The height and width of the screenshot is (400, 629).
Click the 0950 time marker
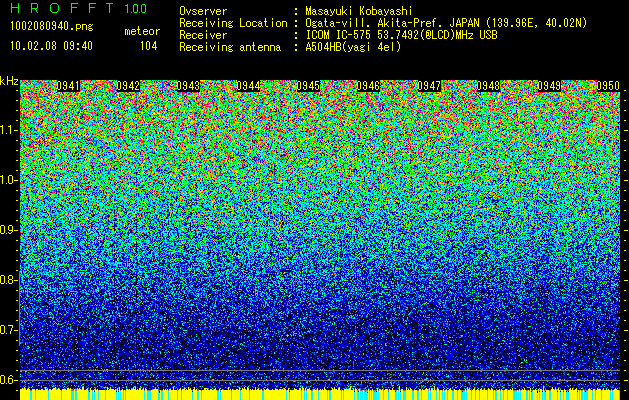[609, 86]
